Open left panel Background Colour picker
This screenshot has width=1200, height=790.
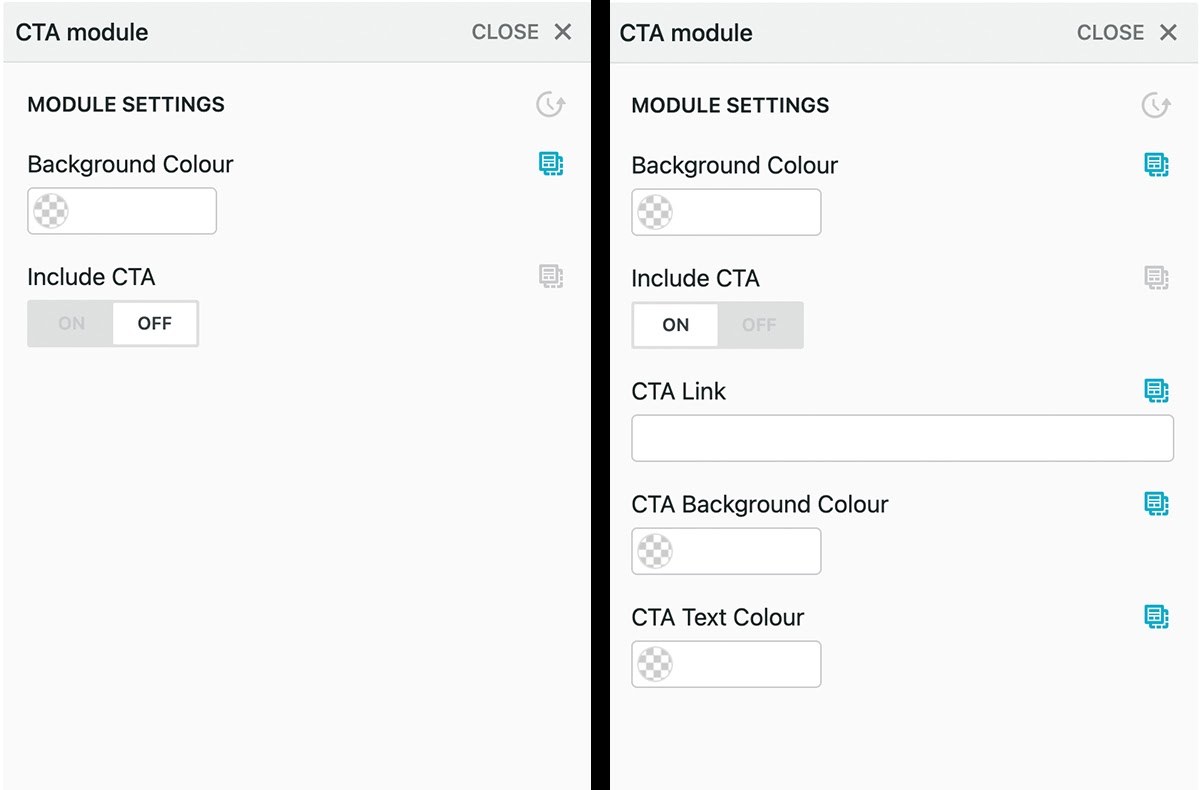122,211
